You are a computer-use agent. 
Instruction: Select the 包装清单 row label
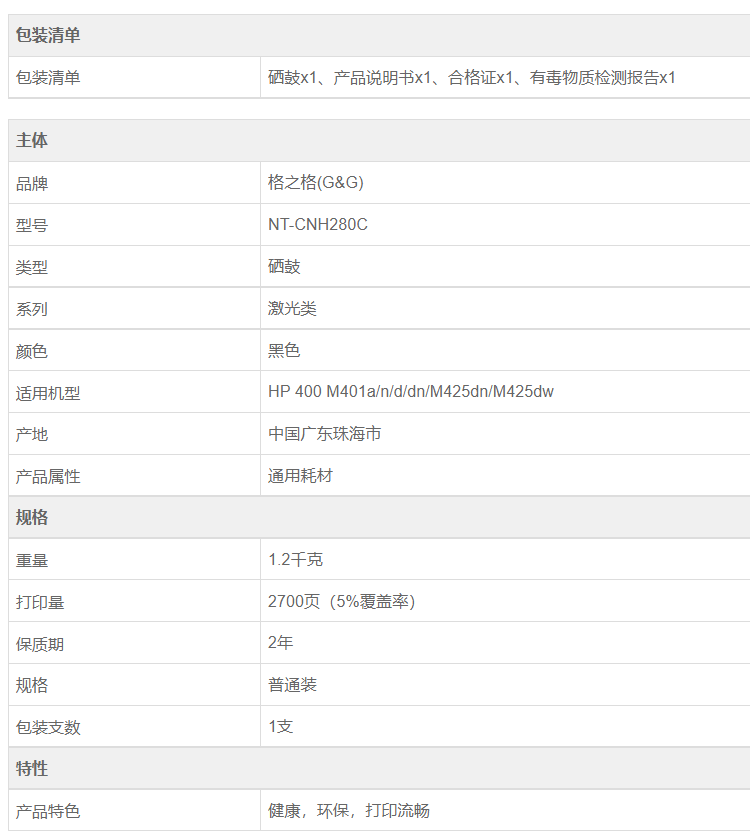point(48,77)
